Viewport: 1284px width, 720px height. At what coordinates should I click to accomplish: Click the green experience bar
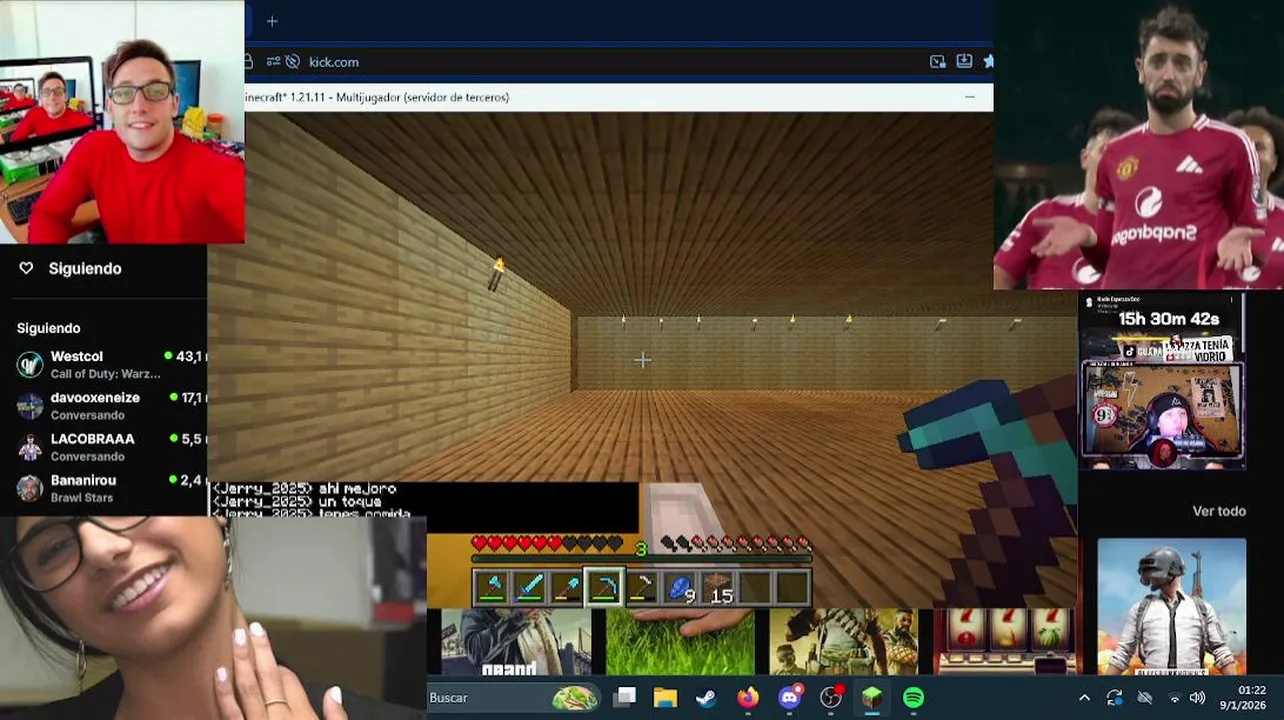pyautogui.click(x=641, y=560)
